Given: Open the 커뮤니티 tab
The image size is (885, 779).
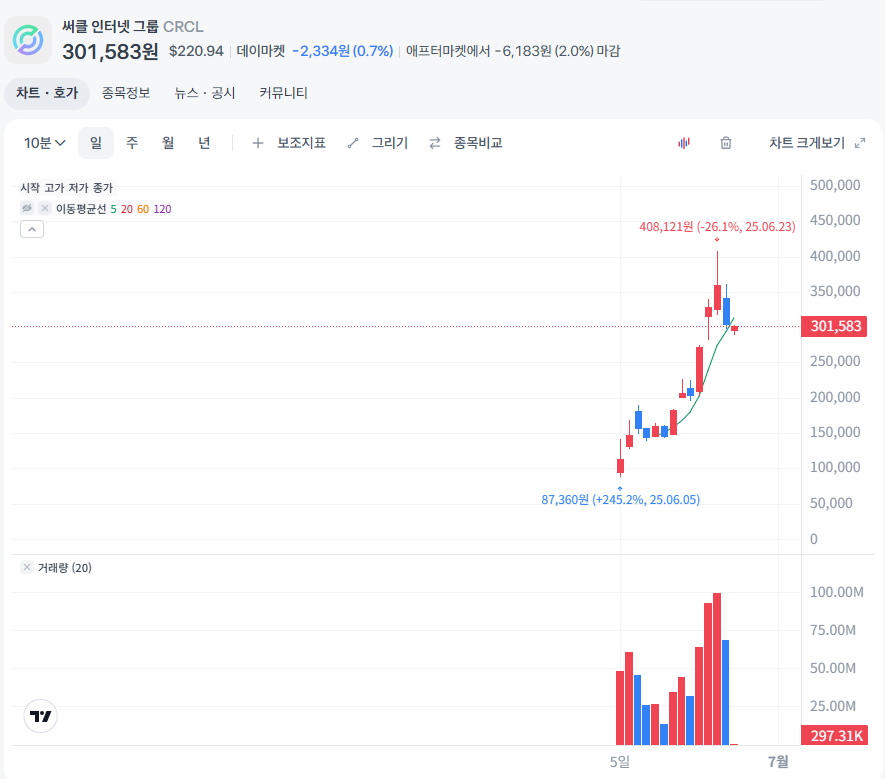Looking at the screenshot, I should 283,93.
